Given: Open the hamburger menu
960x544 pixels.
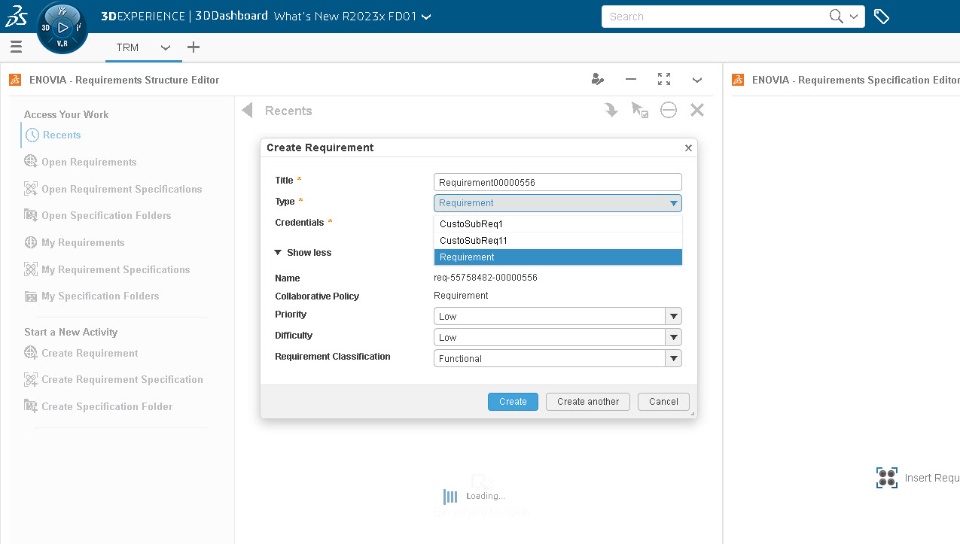Looking at the screenshot, I should (17, 47).
